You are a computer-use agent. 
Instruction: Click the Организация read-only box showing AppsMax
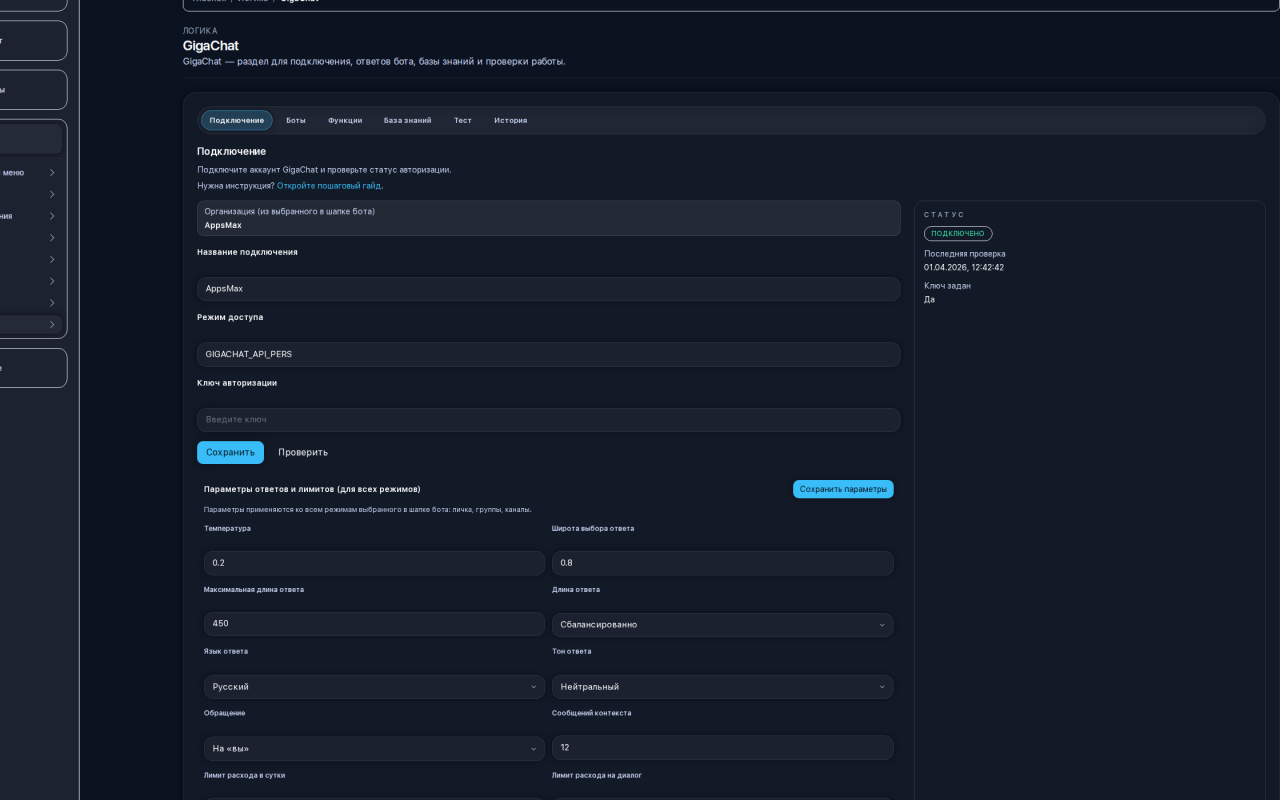548,218
